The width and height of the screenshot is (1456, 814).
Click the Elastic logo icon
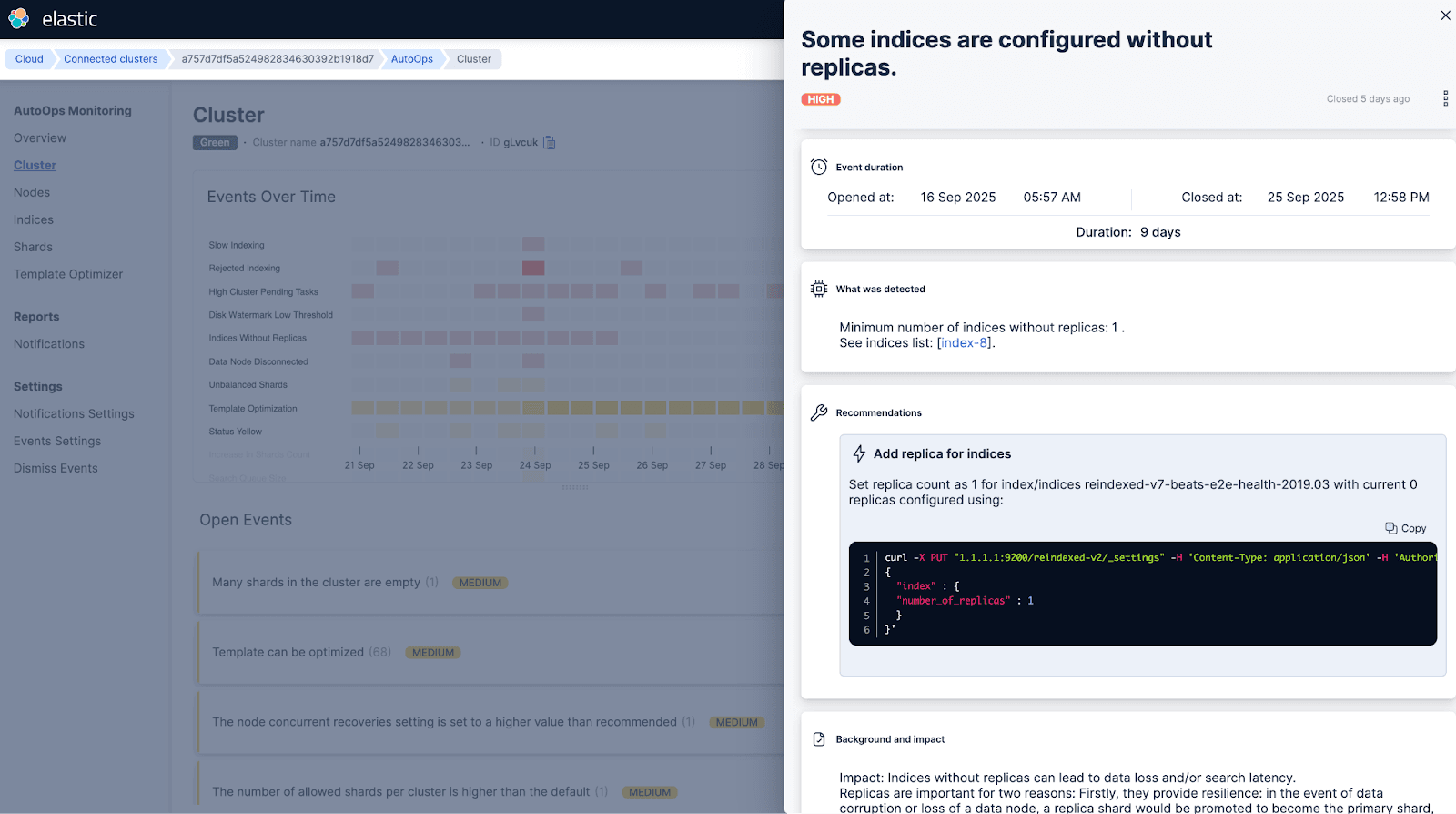pos(18,19)
